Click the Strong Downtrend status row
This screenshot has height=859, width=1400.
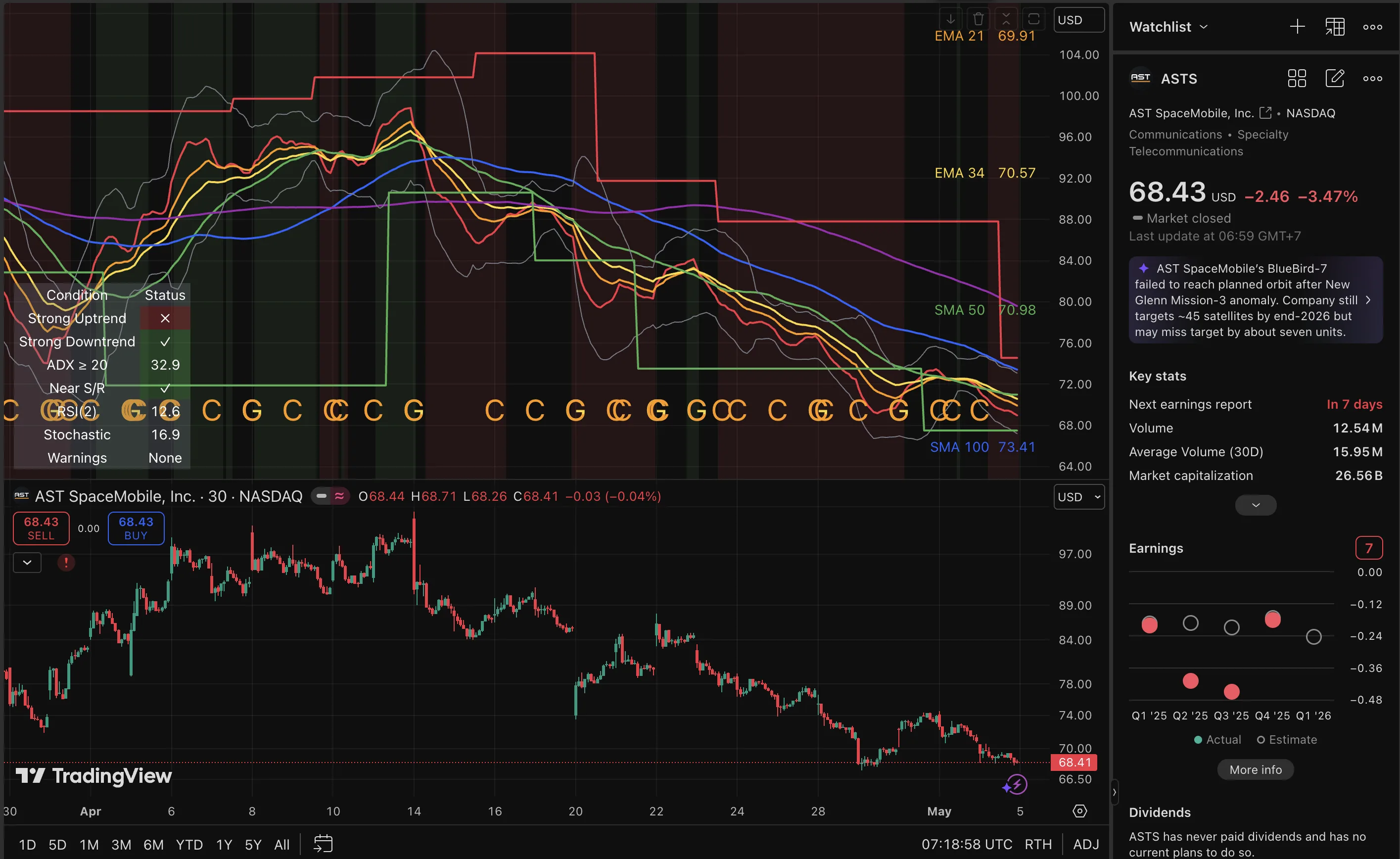point(102,341)
